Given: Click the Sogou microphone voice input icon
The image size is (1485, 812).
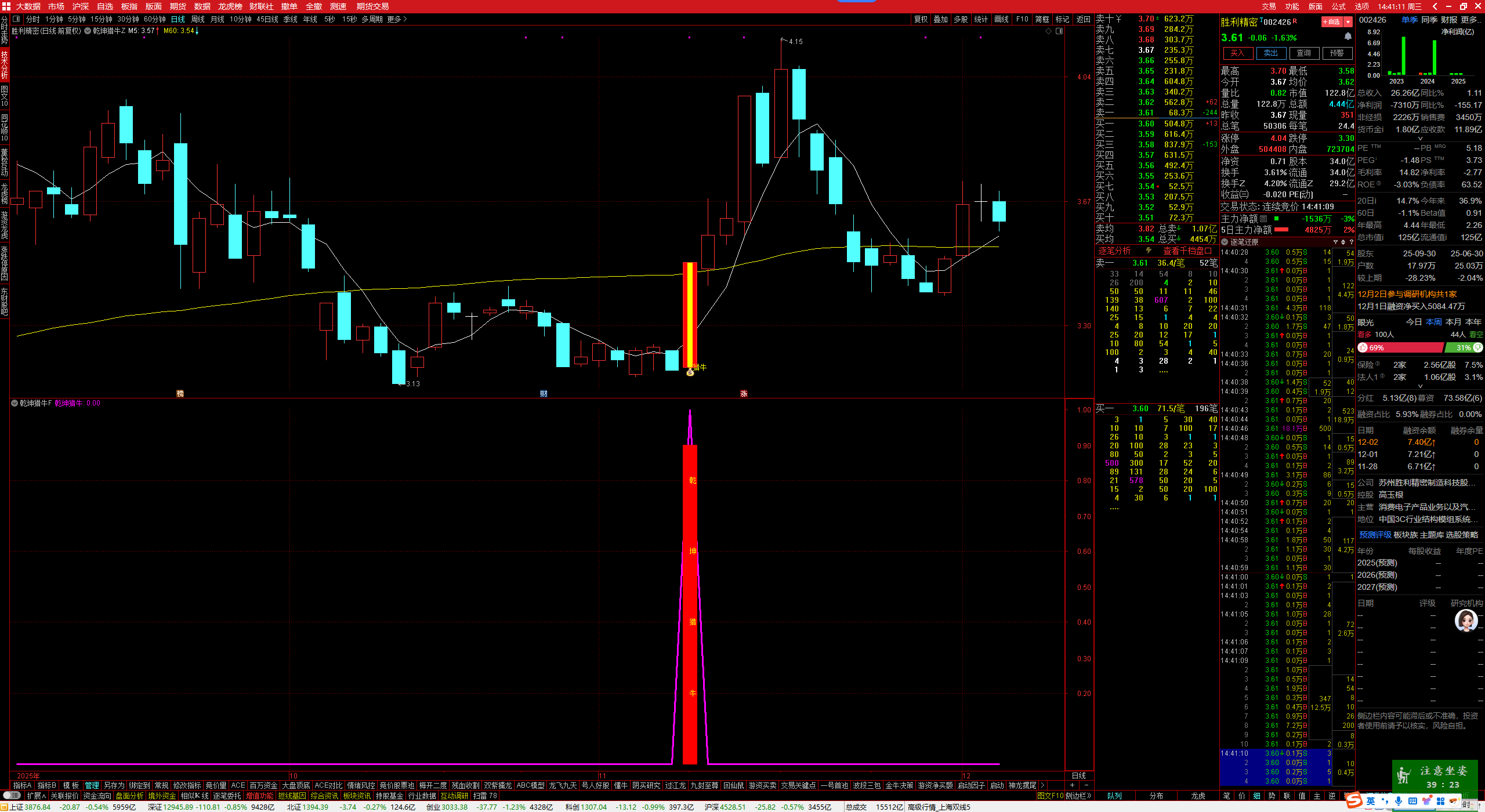Looking at the screenshot, I should click(1399, 801).
